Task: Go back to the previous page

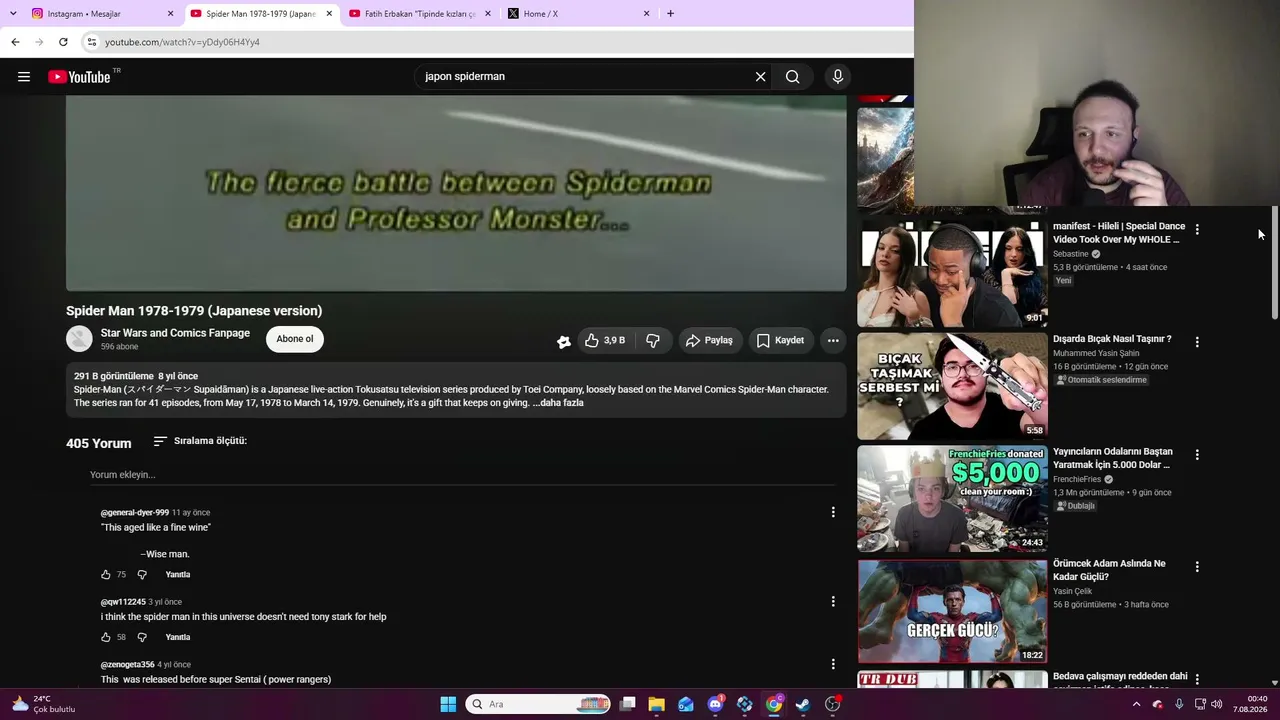Action: coord(15,42)
